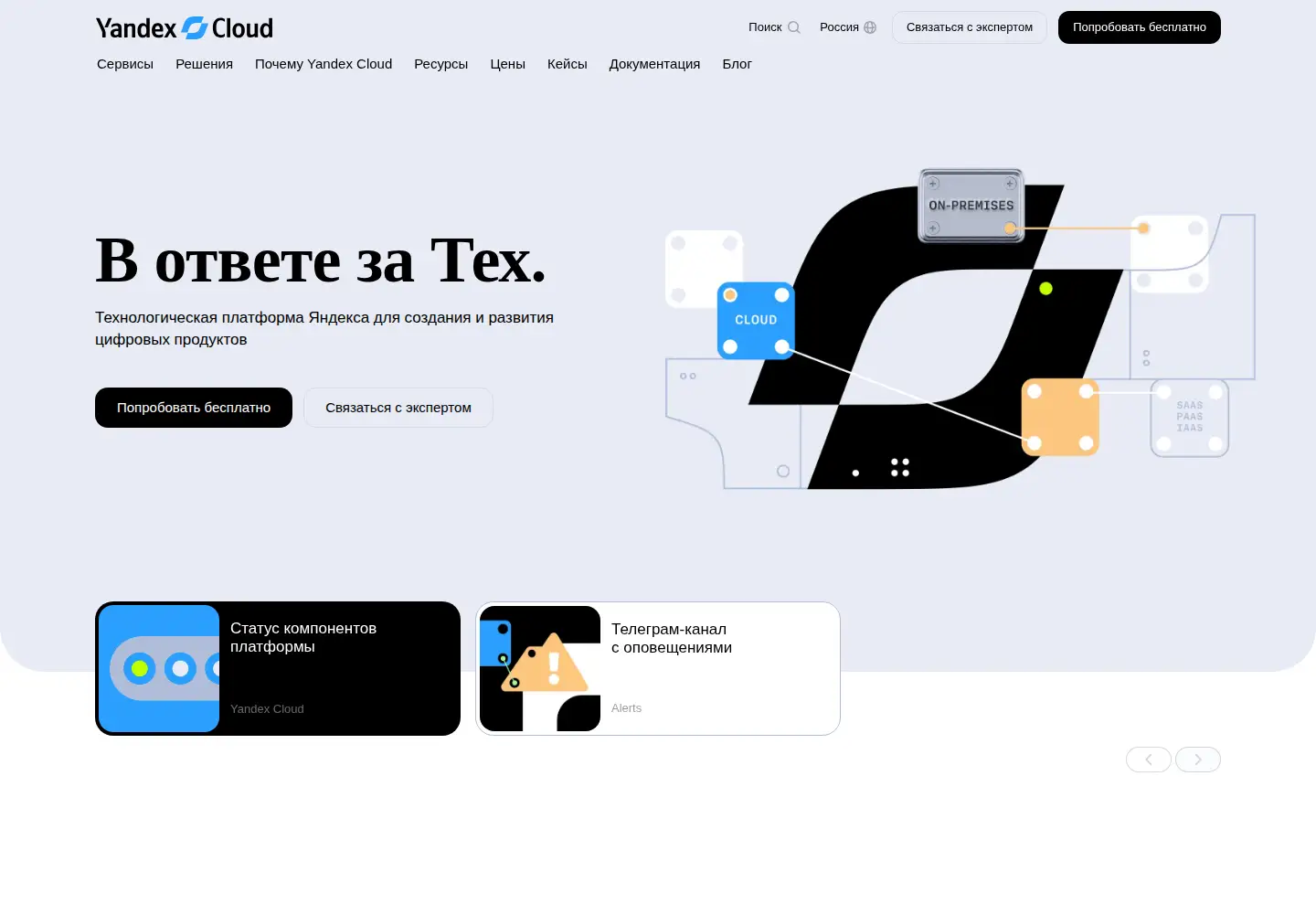Open Телеграм-канал с оповещениями card
Viewport: 1316px width, 914px height.
(658, 668)
